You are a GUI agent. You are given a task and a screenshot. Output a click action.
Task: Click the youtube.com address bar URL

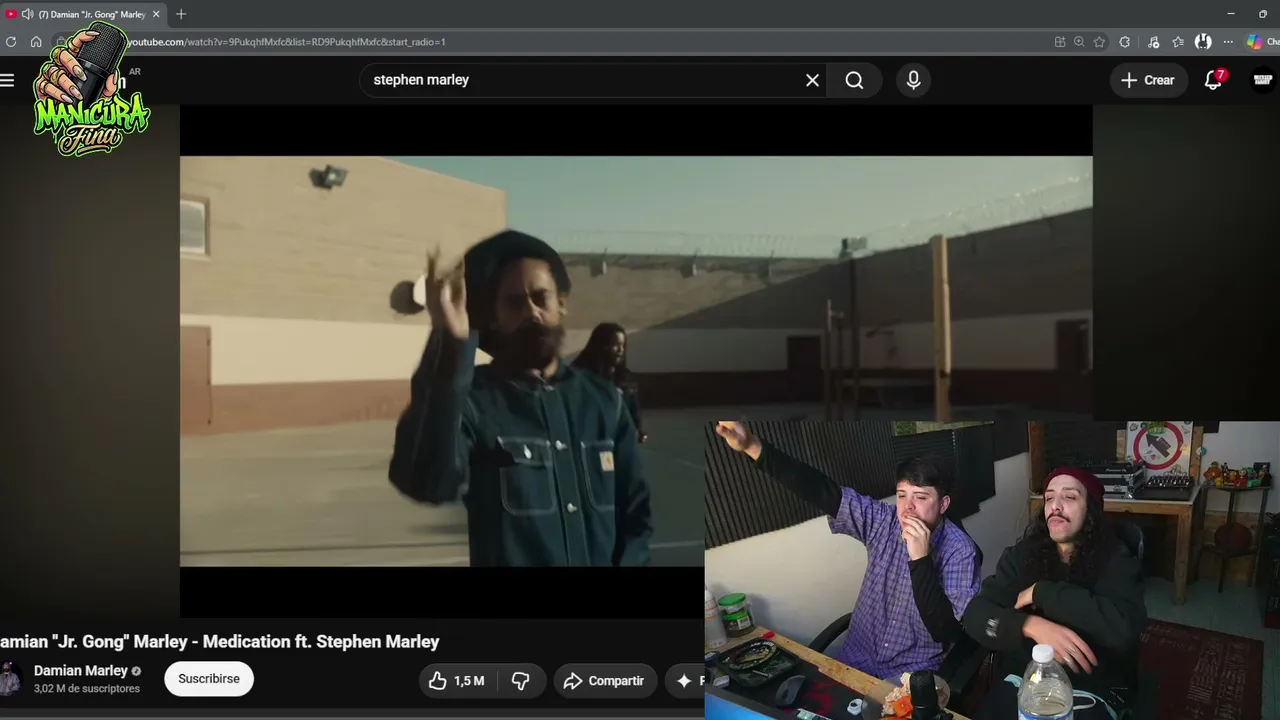coord(286,42)
